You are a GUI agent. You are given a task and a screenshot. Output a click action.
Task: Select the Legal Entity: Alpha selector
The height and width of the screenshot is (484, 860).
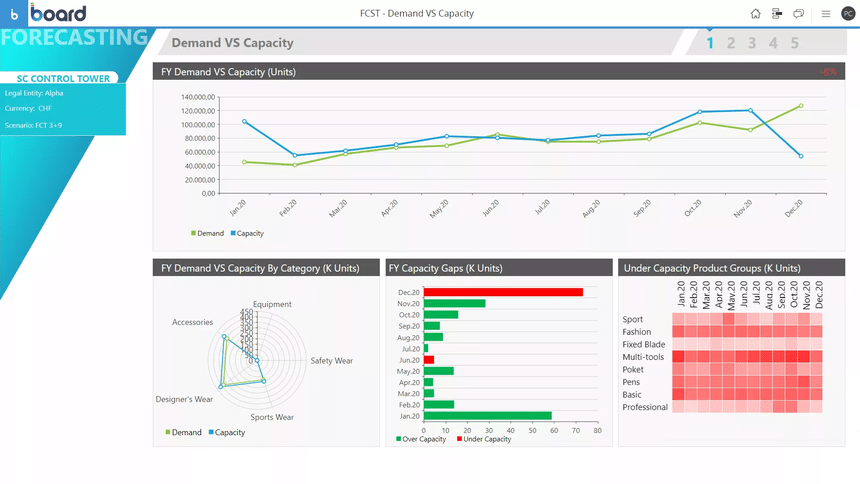34,93
